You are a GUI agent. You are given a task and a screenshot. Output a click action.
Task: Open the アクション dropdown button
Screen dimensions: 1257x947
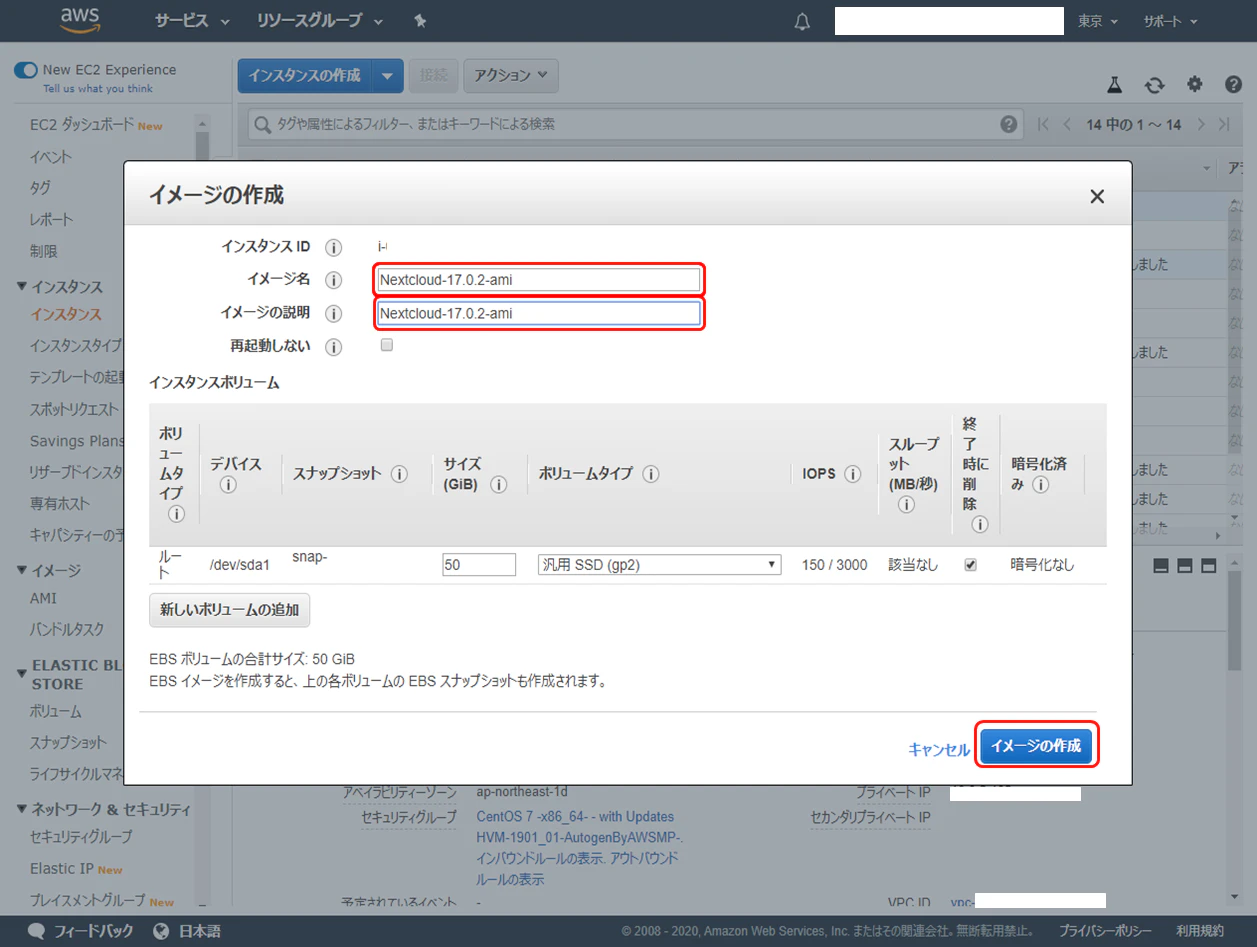click(511, 75)
